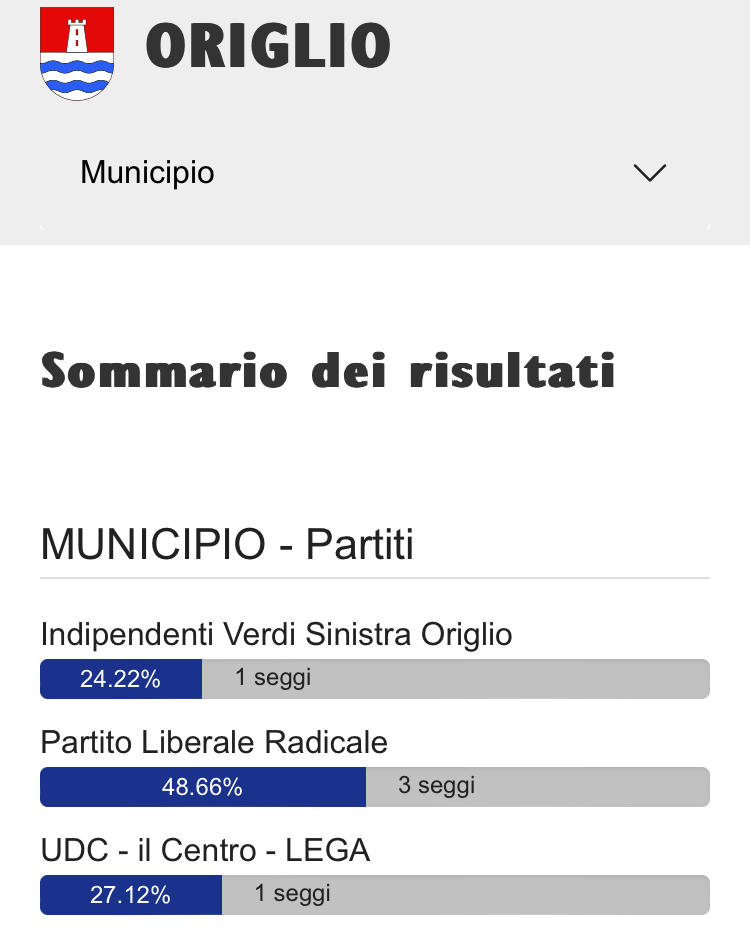Open the Municipio dropdown chevron
750x949 pixels.
(650, 172)
